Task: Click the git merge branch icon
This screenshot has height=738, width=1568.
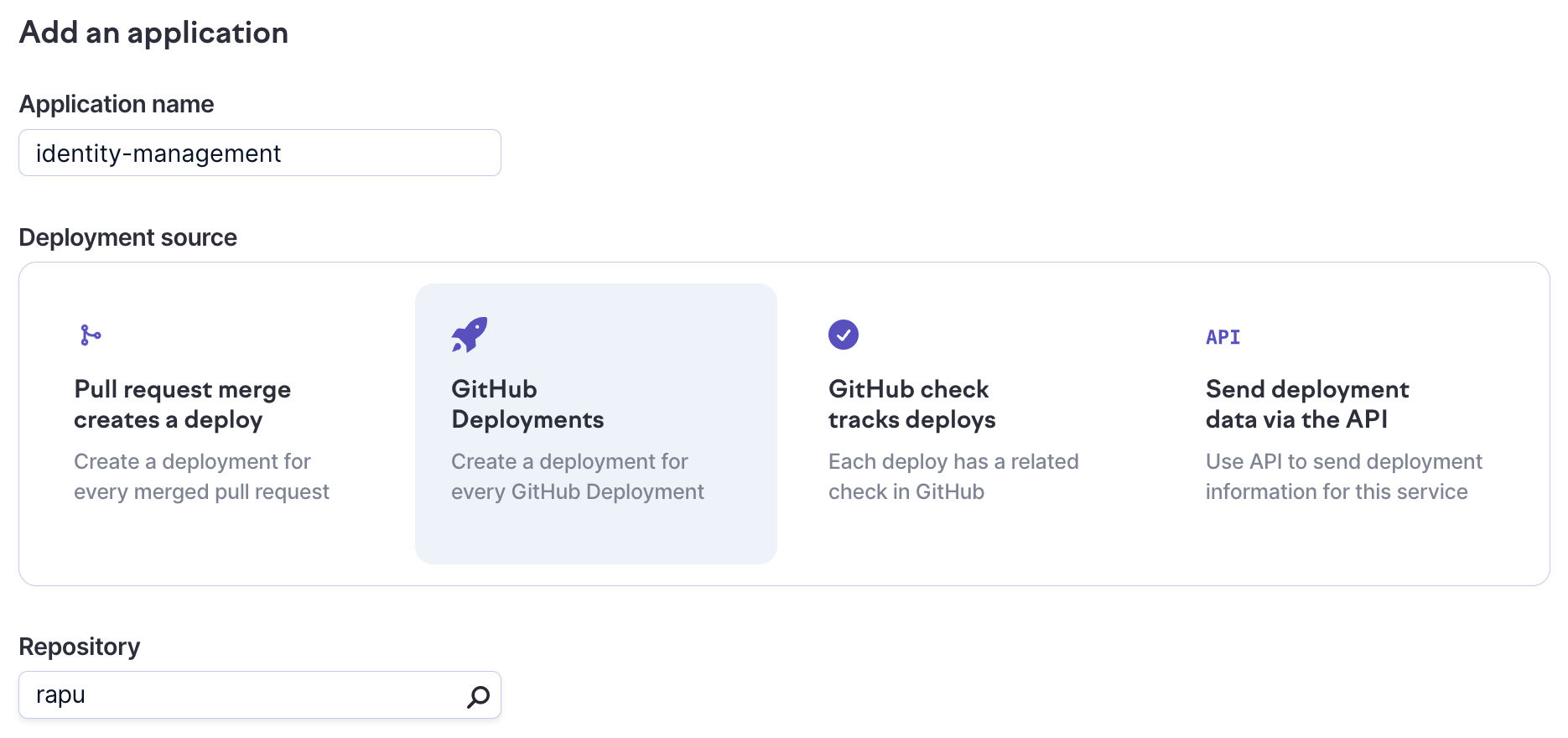Action: (x=91, y=335)
